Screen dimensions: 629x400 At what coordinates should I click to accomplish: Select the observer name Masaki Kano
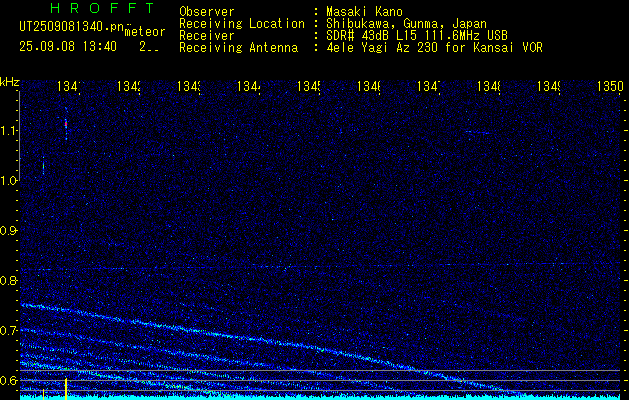point(364,11)
